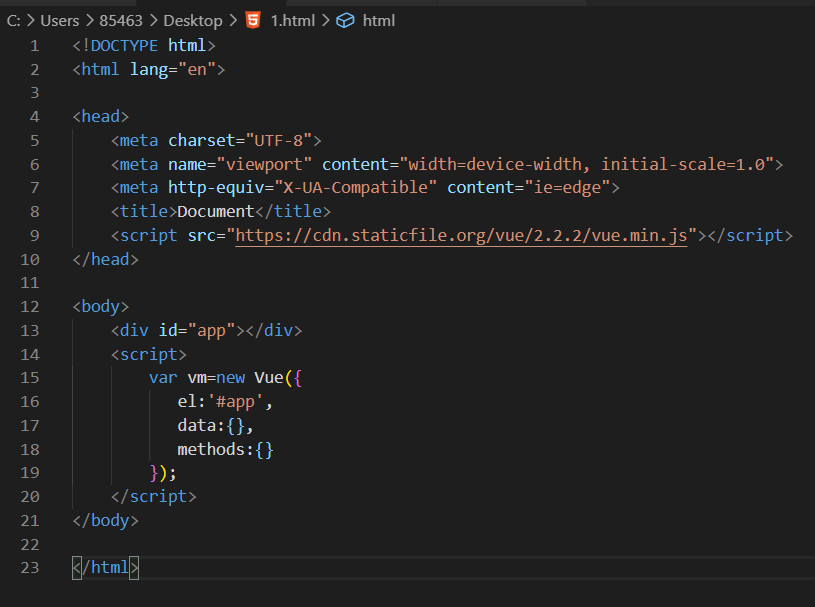Click the 'methods:{}' property line
The height and width of the screenshot is (607, 815).
(226, 450)
